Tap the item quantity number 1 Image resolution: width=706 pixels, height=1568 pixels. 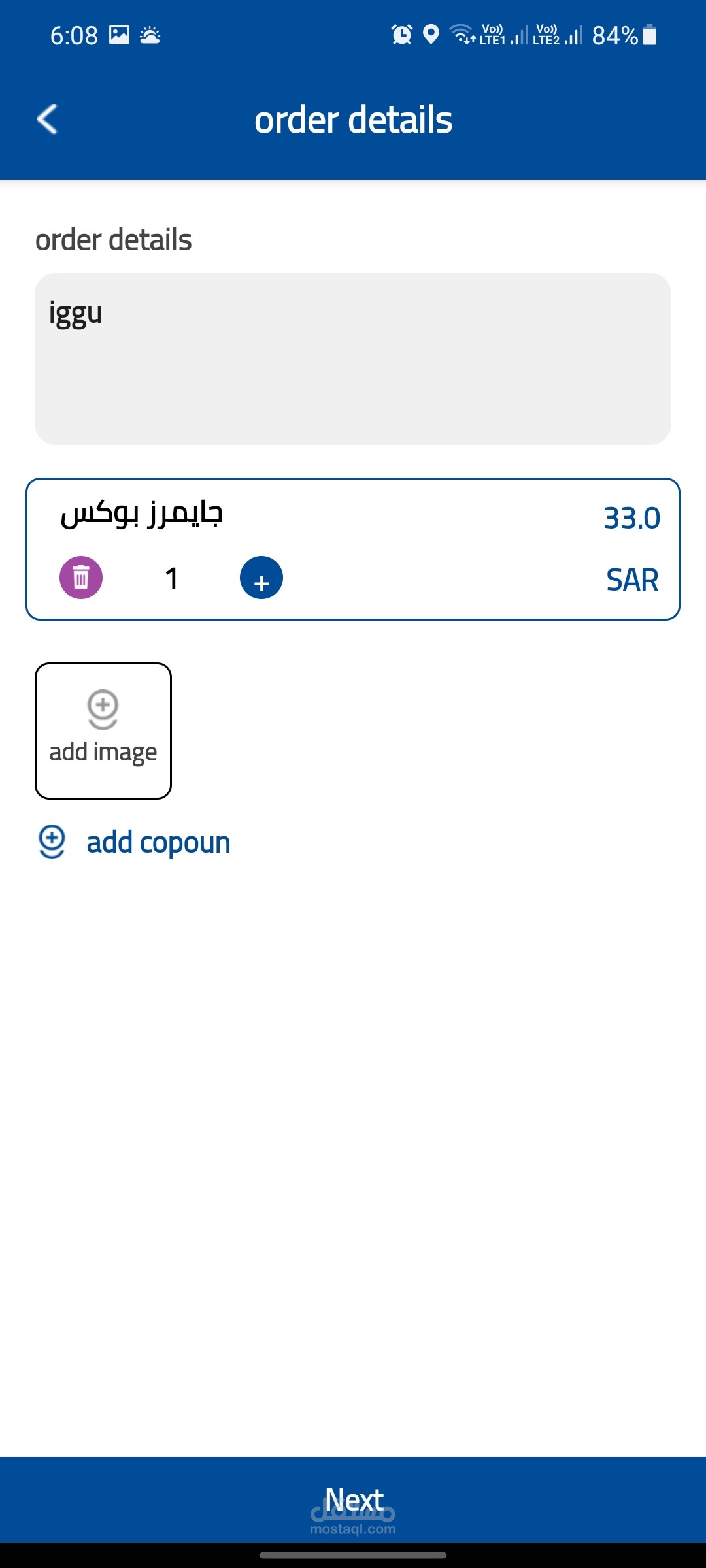[x=172, y=578]
